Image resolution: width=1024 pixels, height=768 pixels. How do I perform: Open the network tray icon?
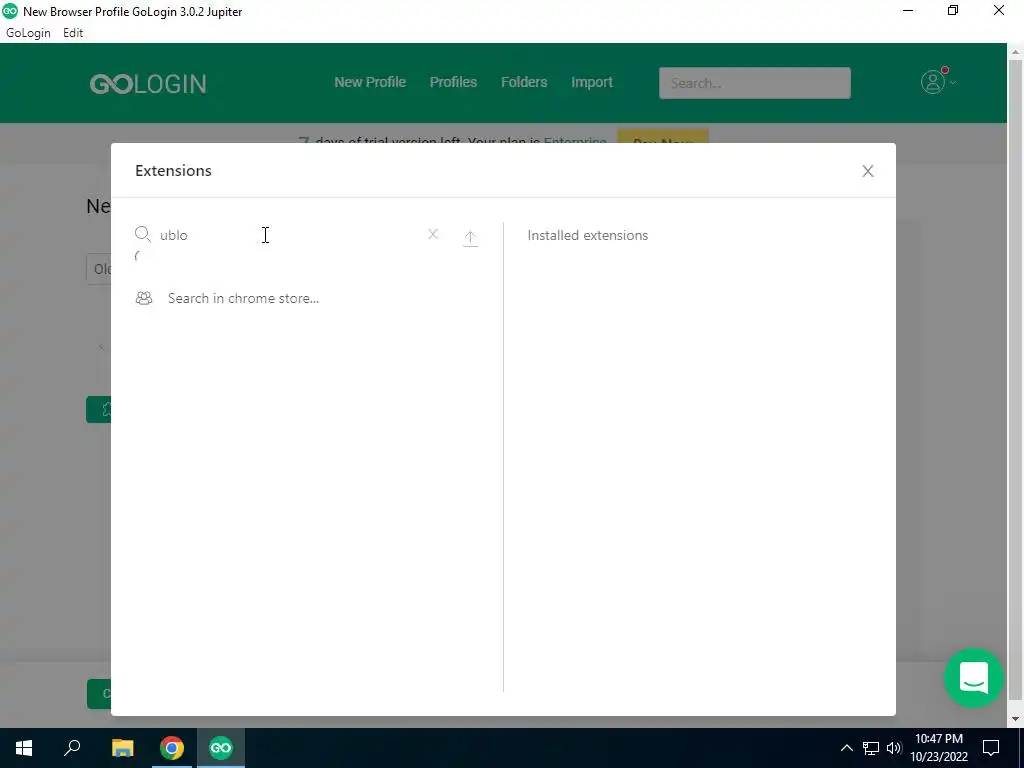click(871, 748)
